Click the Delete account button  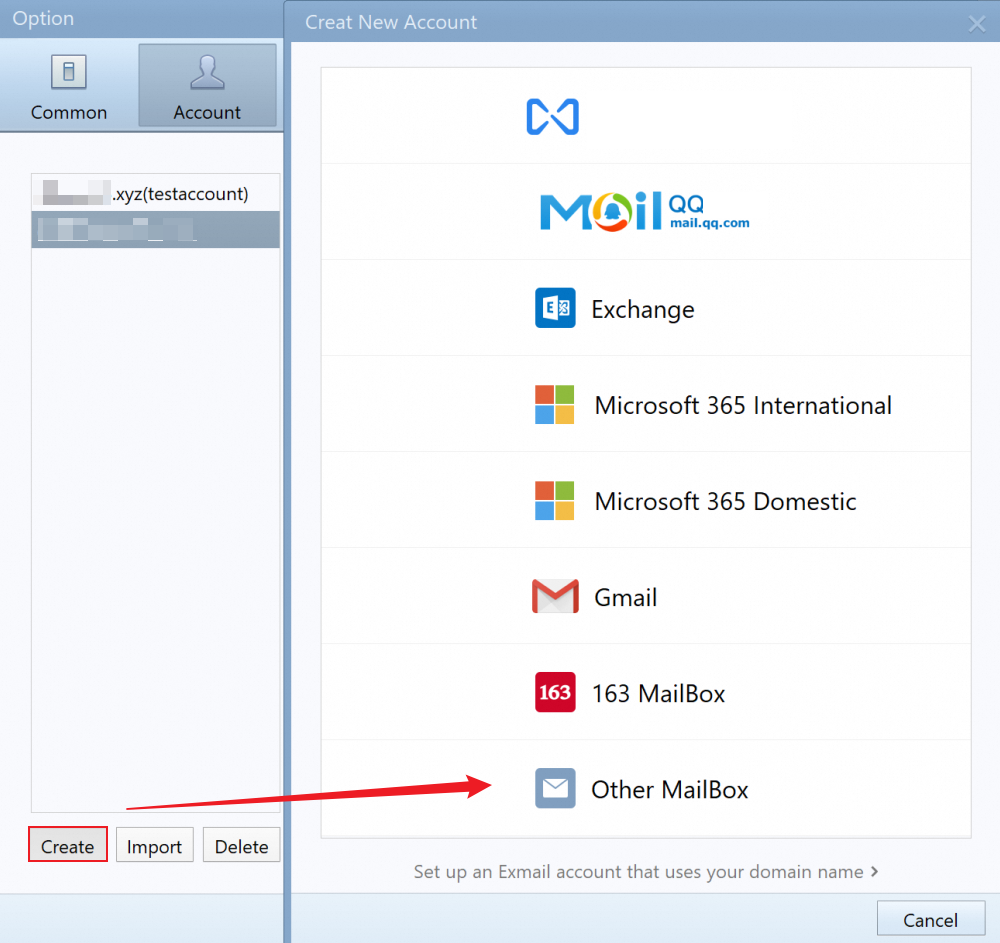click(x=241, y=845)
